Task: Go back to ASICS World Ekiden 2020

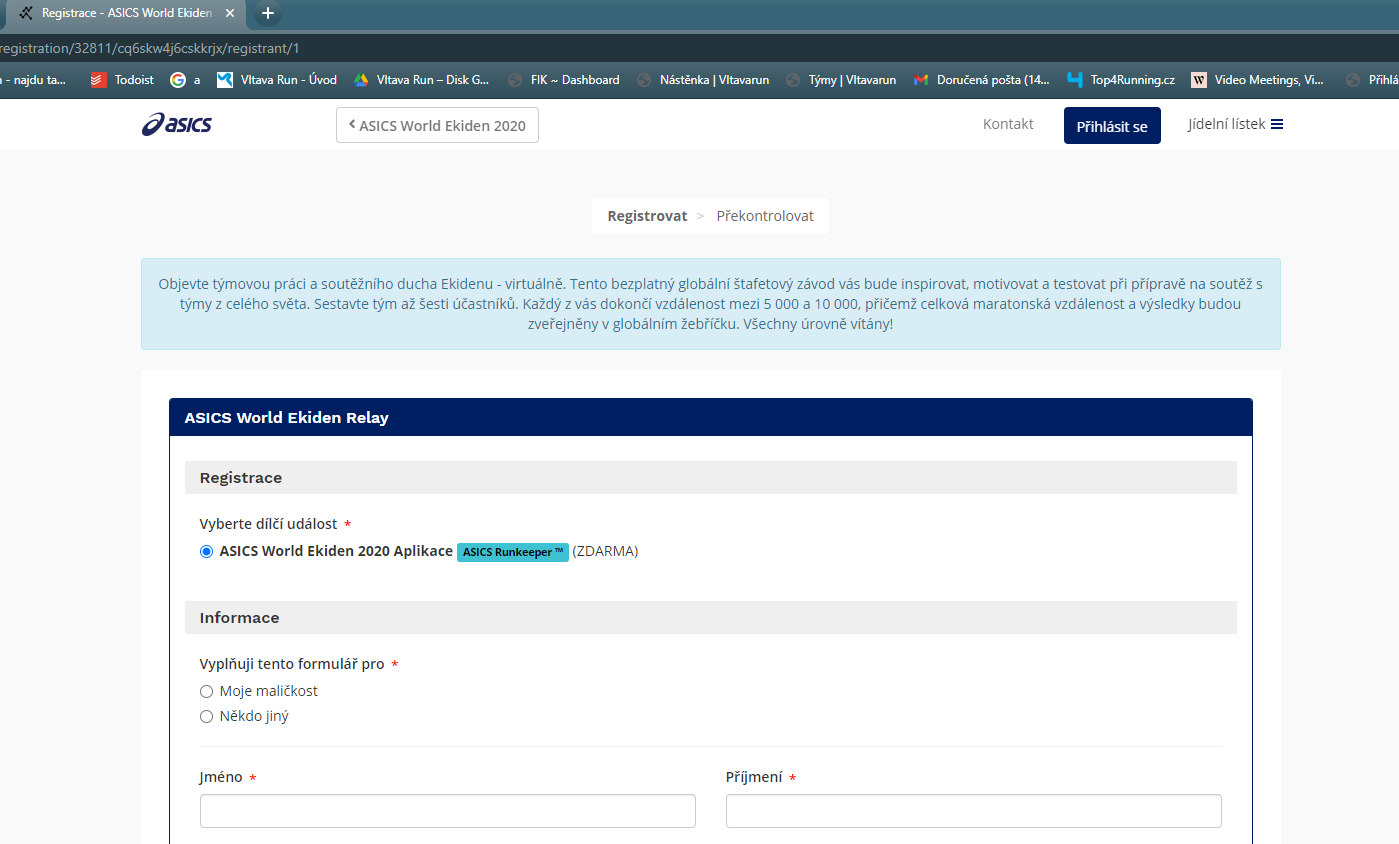Action: (x=437, y=125)
